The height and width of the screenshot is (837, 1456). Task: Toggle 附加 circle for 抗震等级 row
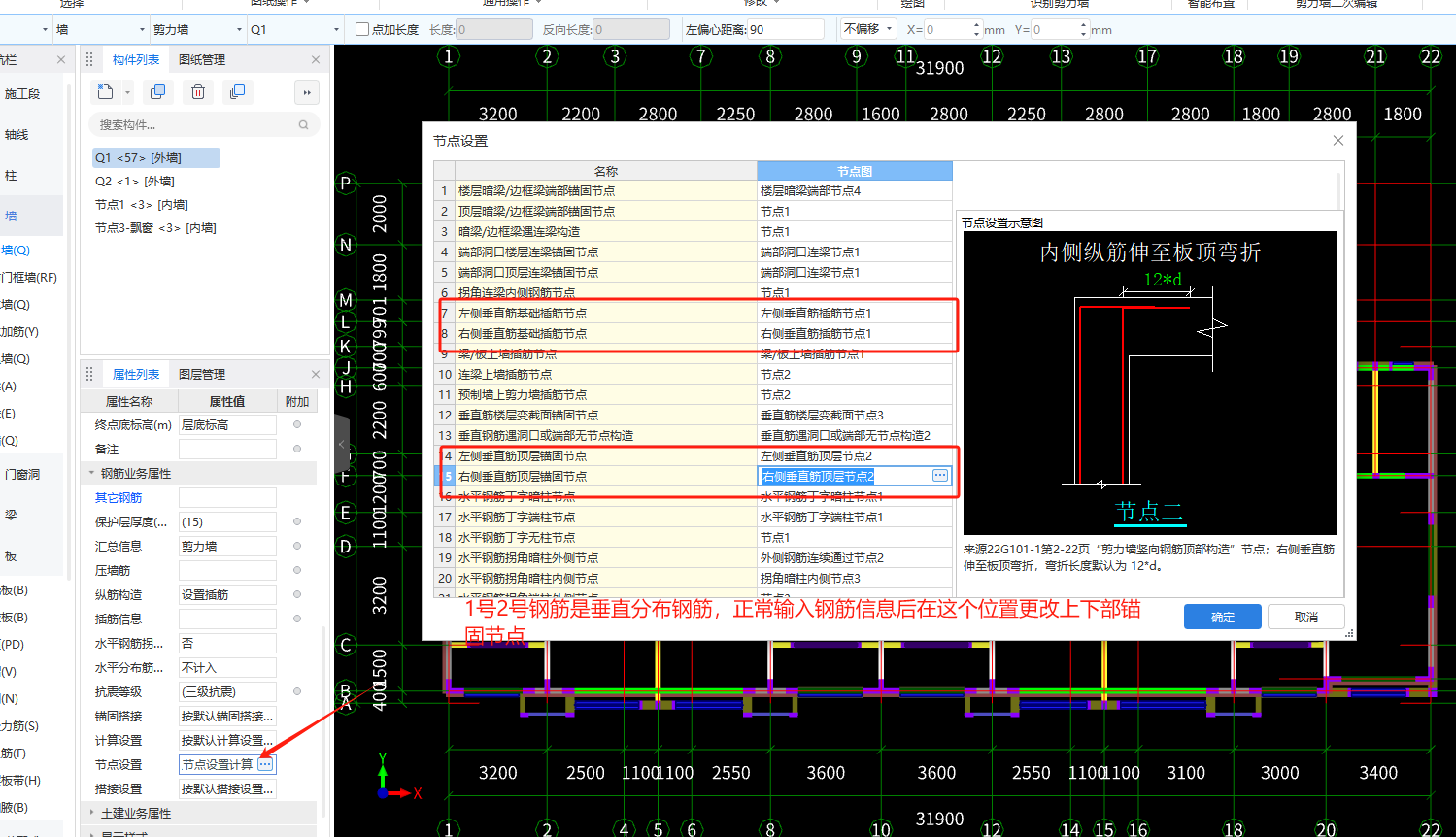pyautogui.click(x=297, y=691)
